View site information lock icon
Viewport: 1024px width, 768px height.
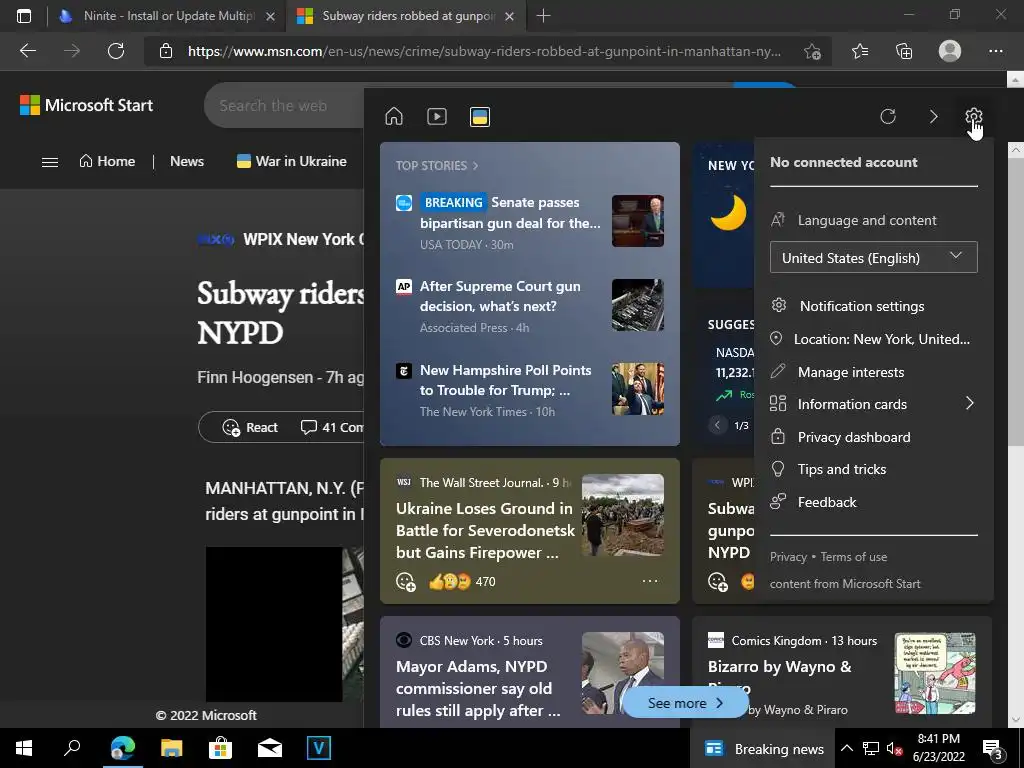click(166, 51)
